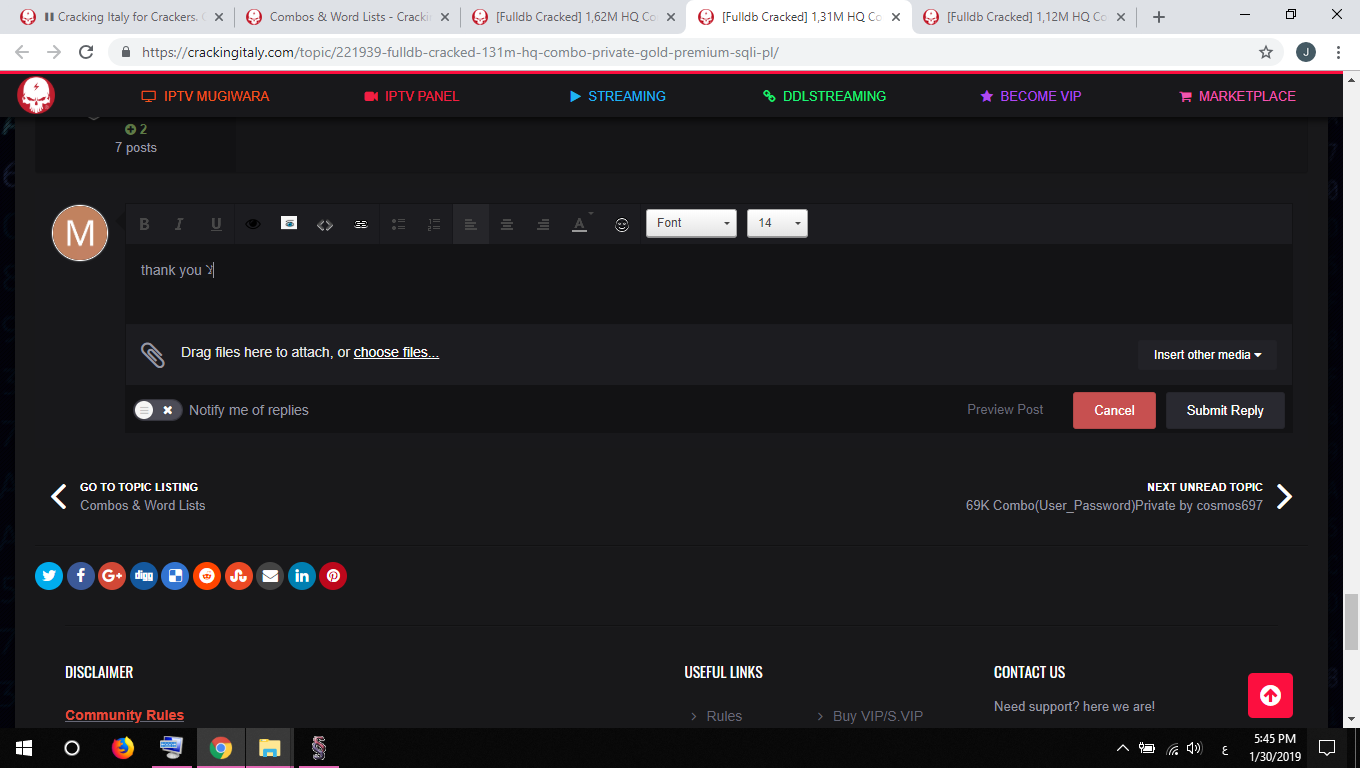This screenshot has height=768, width=1360.
Task: Click the Submit Reply button
Action: point(1225,410)
